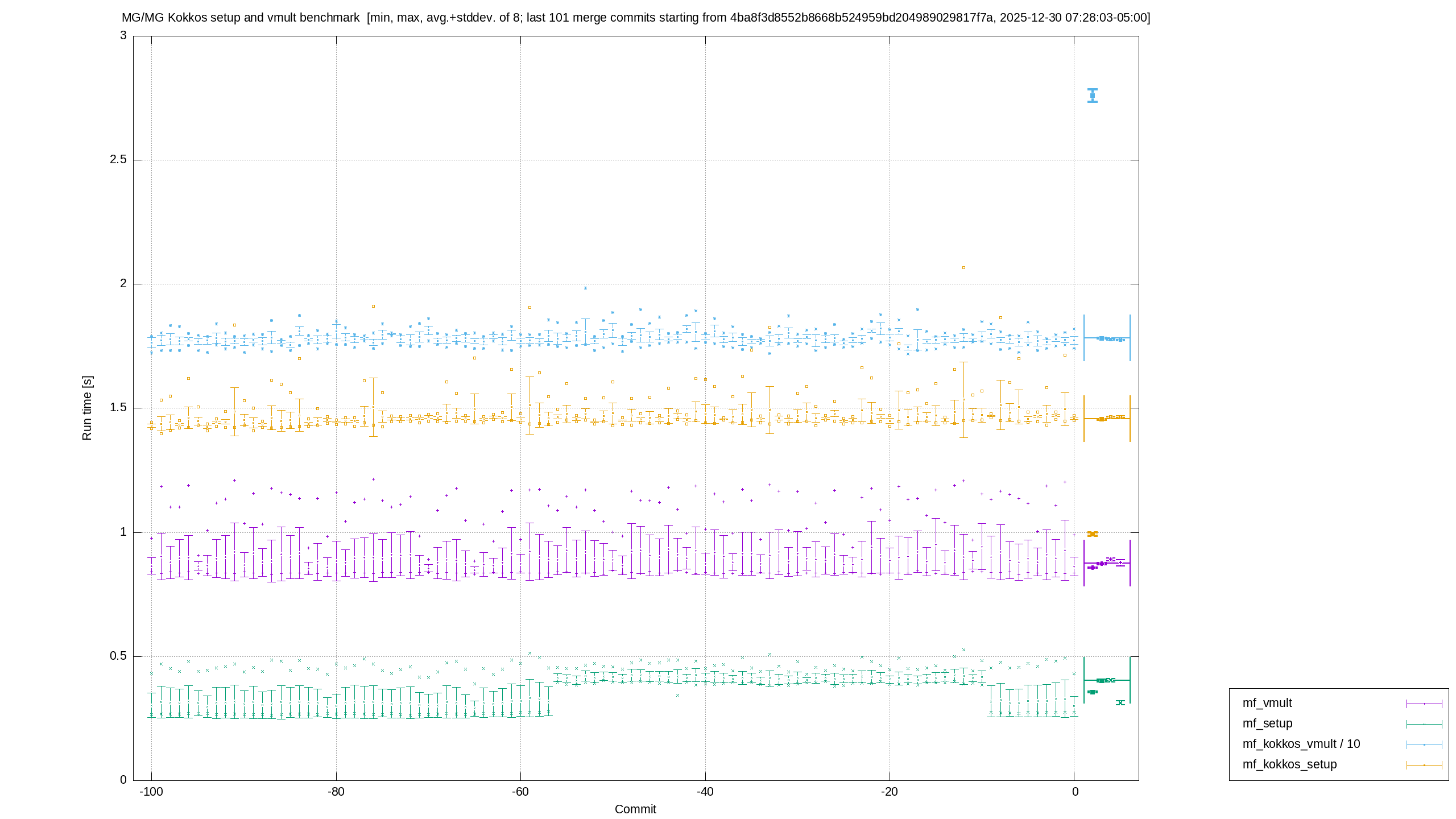The image size is (1456, 819).
Task: Click the mf_vmult legend label
Action: [x=1267, y=703]
